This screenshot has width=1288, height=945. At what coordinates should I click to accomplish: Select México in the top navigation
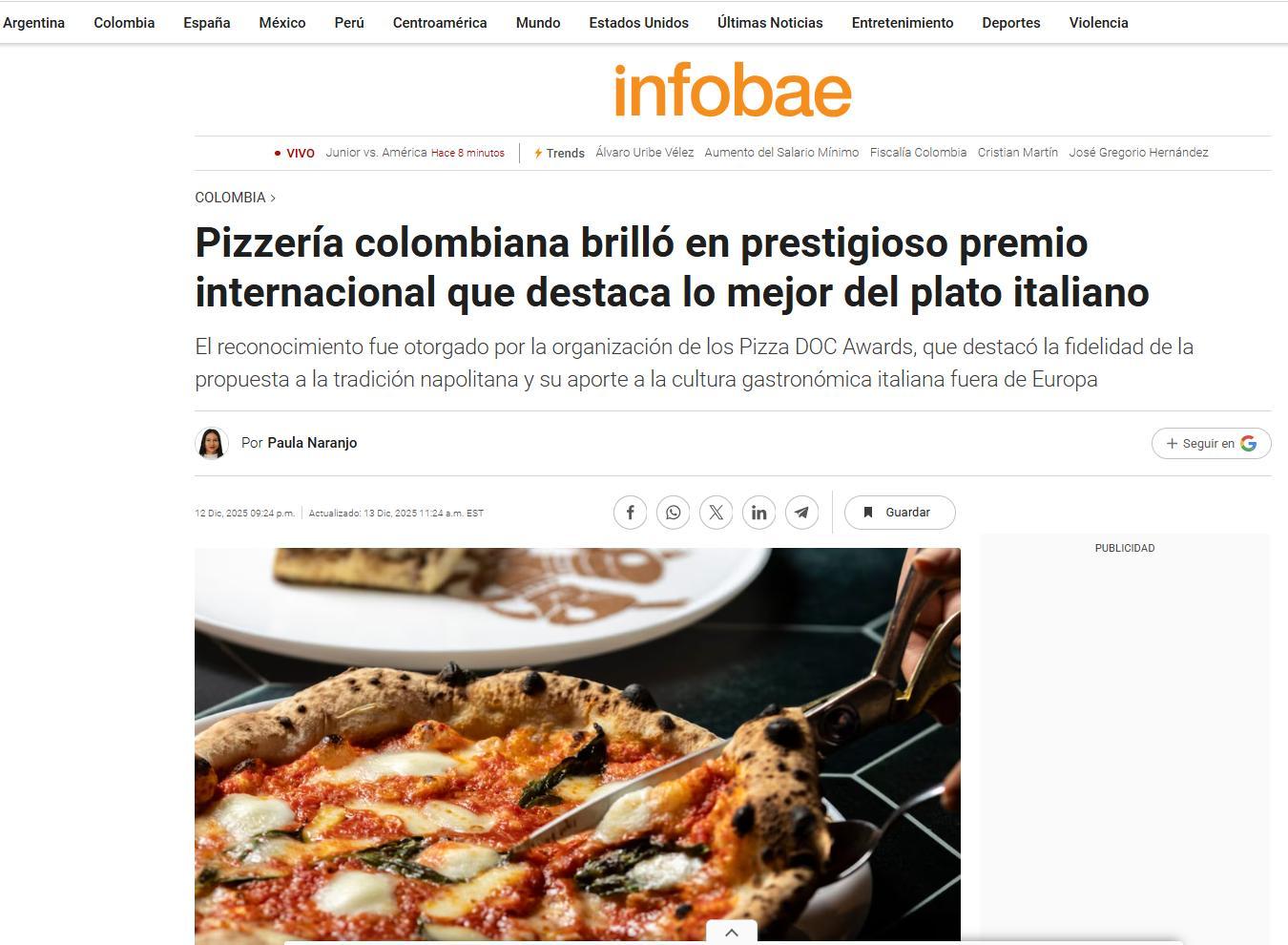coord(282,23)
